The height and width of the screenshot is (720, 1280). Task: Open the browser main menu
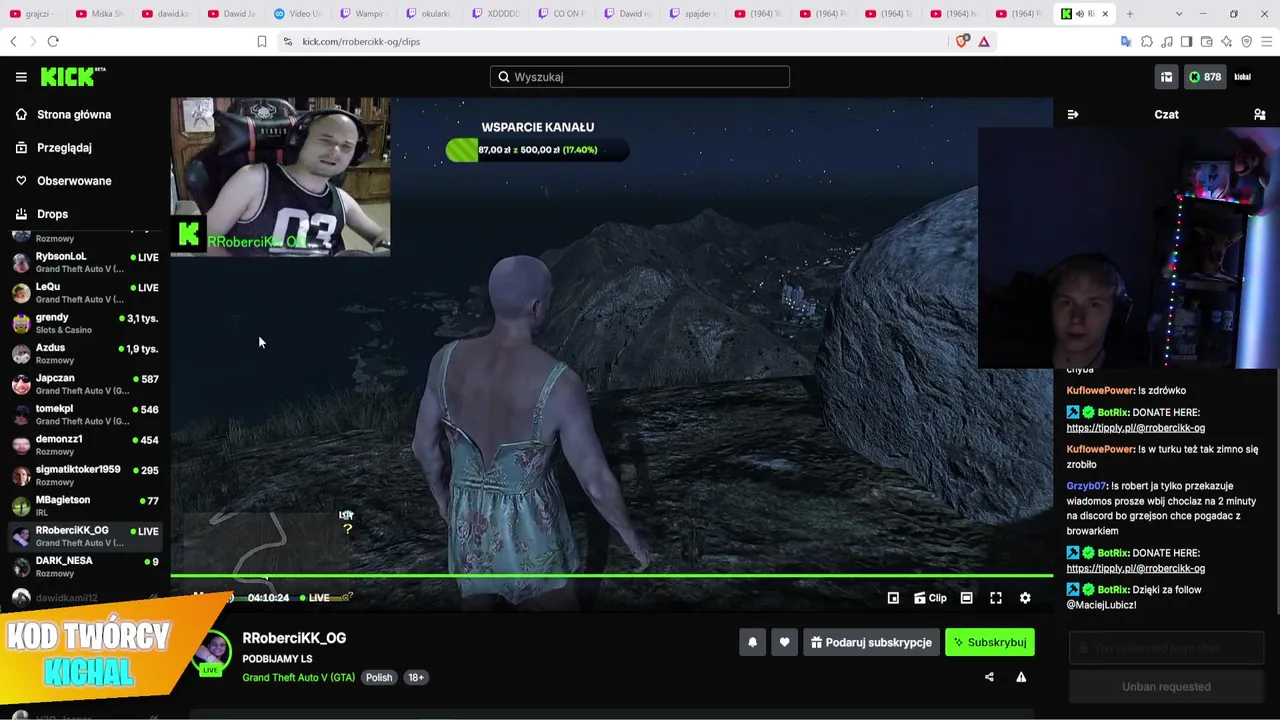(1267, 41)
